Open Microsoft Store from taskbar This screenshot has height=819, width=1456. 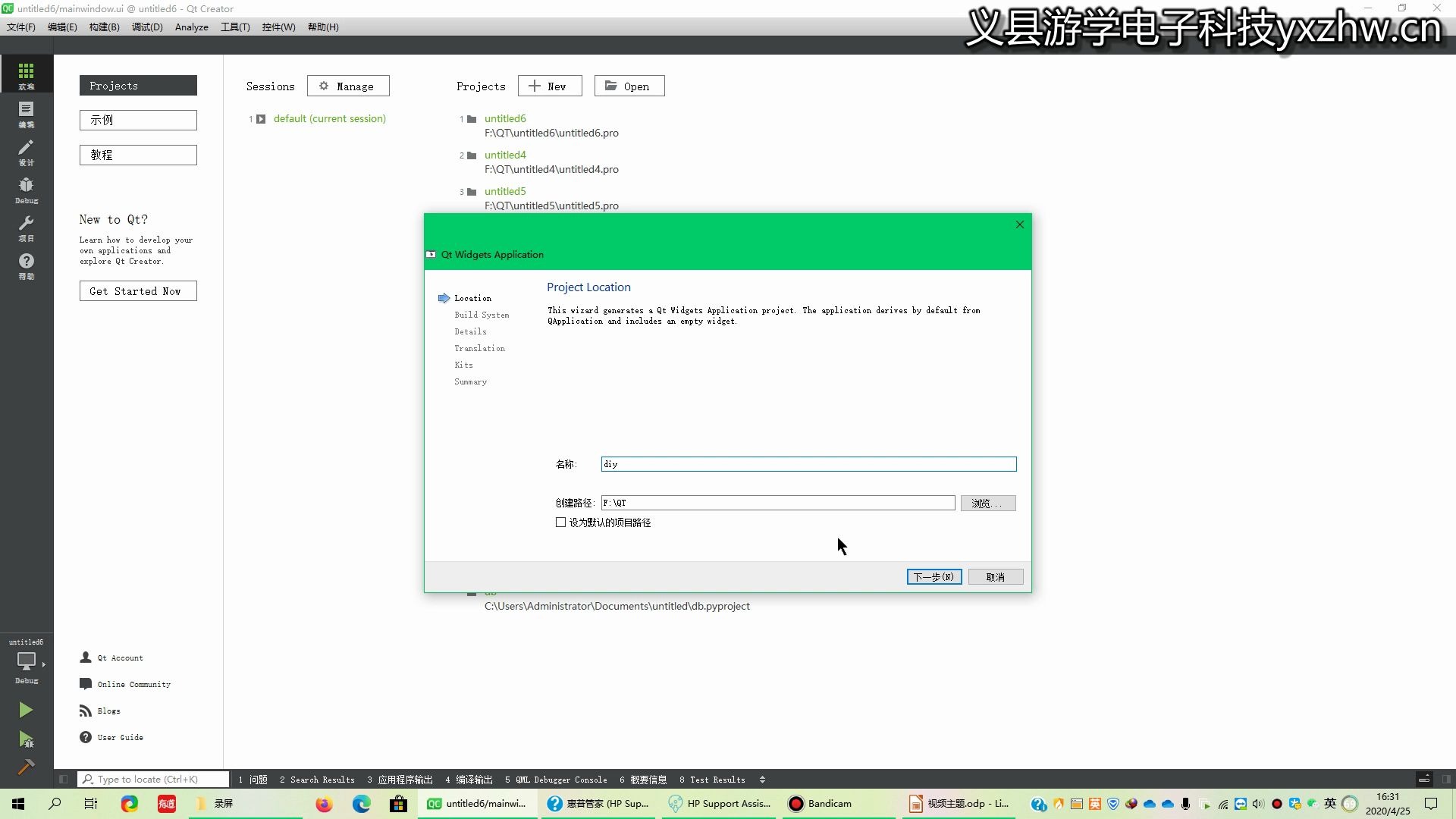[x=397, y=804]
